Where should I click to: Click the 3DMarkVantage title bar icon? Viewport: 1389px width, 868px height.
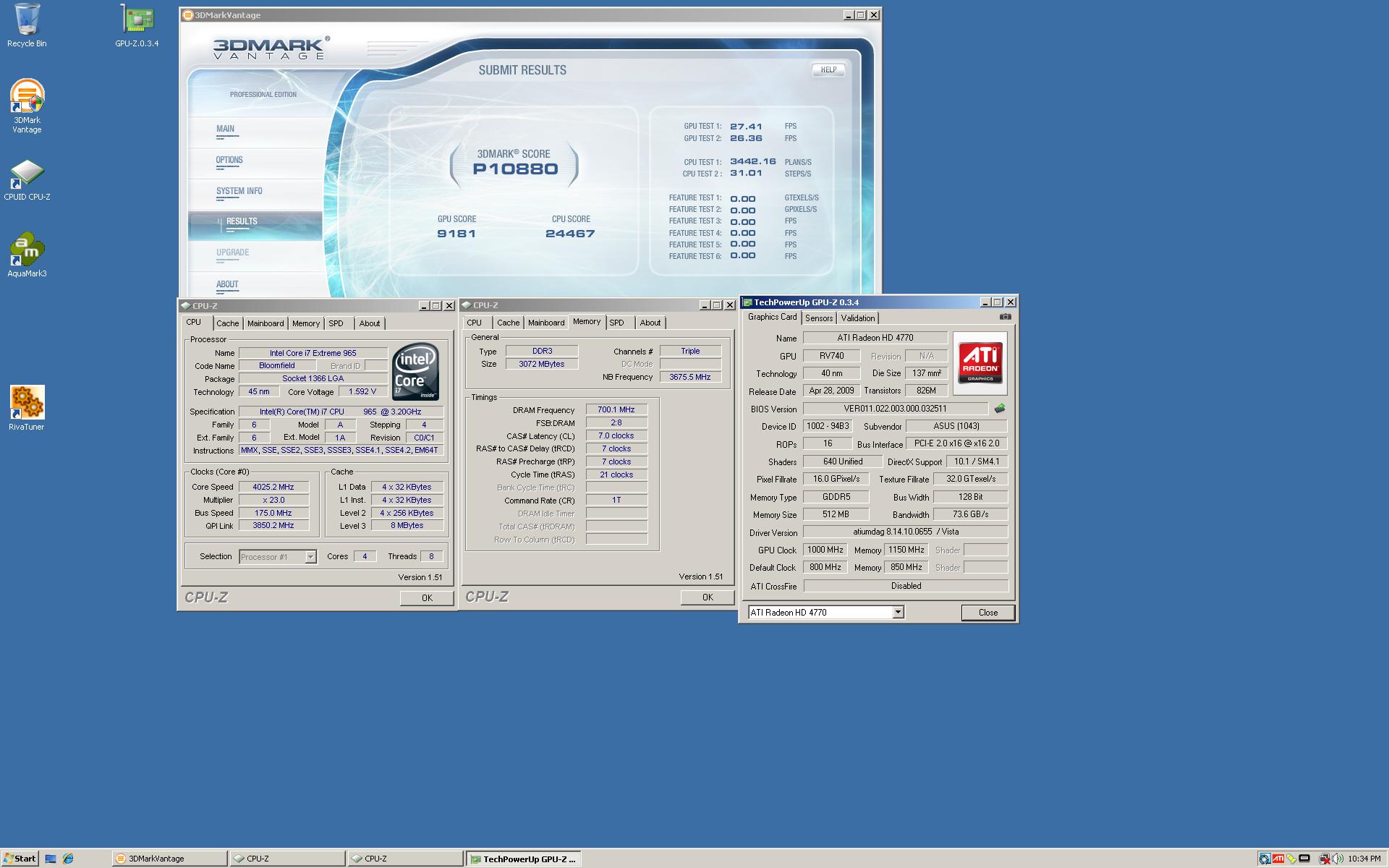click(x=187, y=14)
